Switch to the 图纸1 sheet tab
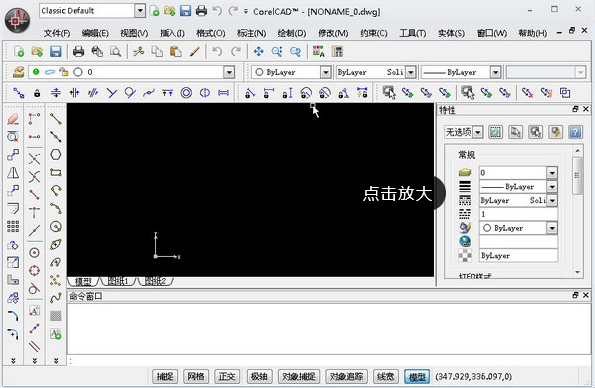The width and height of the screenshot is (595, 388). pyautogui.click(x=118, y=281)
